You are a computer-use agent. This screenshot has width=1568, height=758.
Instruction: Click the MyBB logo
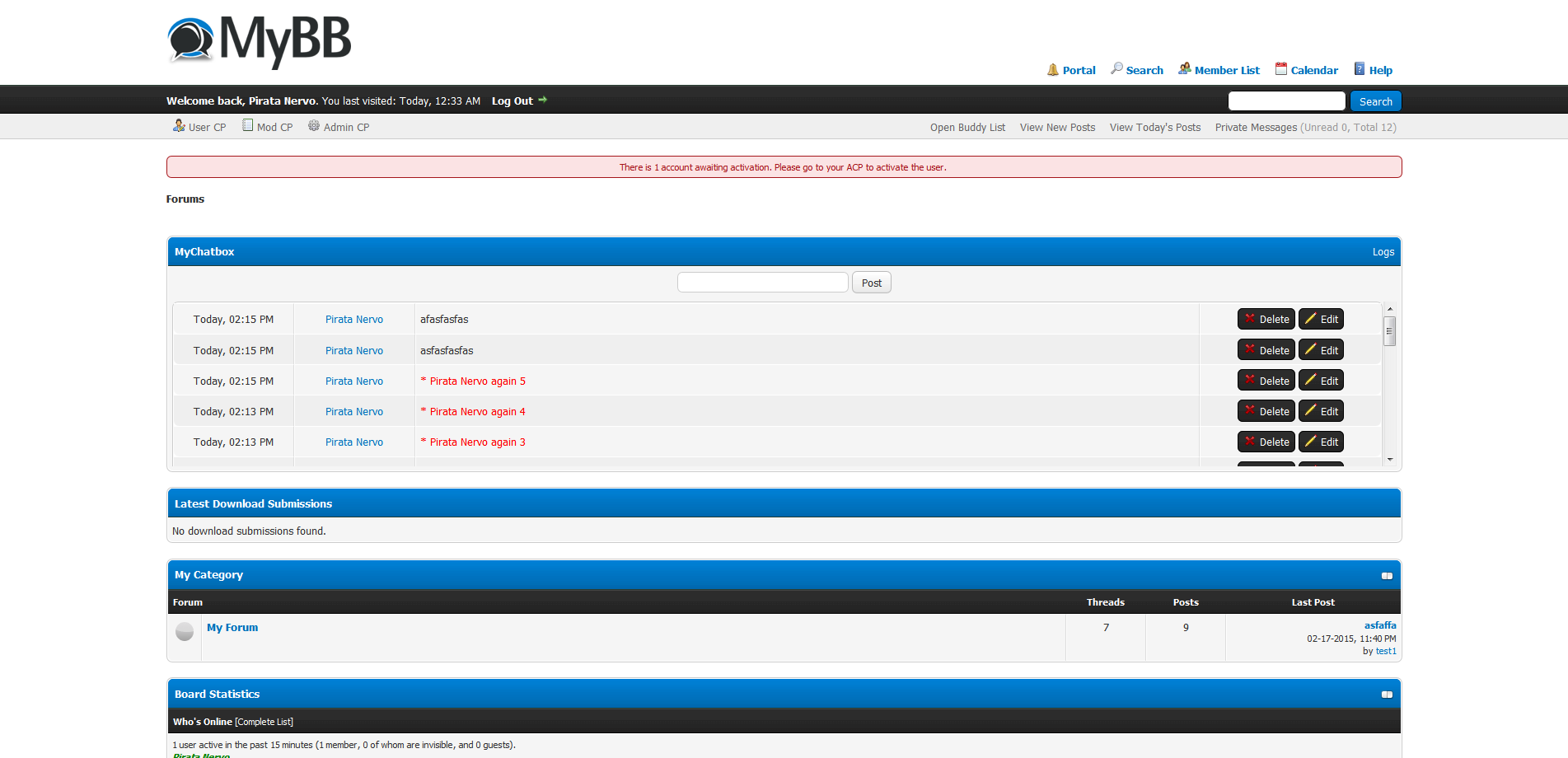259,40
